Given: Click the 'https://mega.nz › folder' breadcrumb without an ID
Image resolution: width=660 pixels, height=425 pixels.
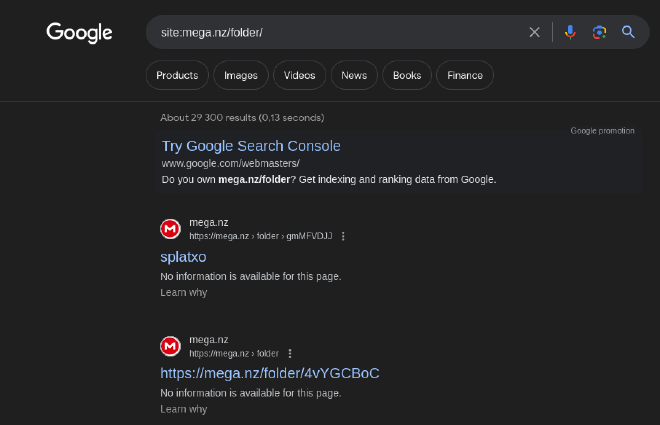Looking at the screenshot, I should [234, 353].
